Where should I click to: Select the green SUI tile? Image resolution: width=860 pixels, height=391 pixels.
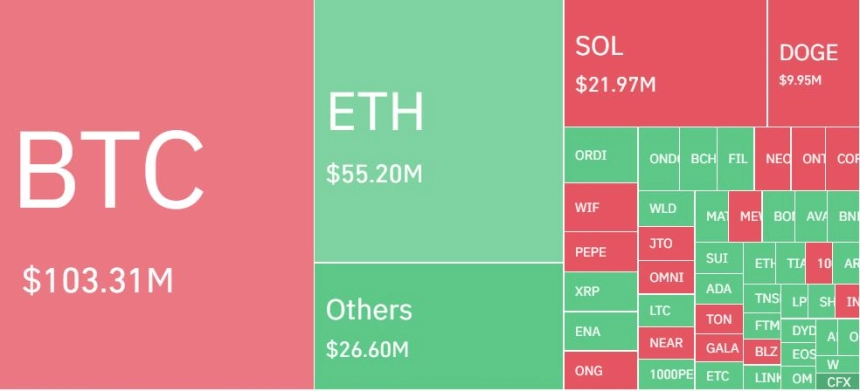pyautogui.click(x=719, y=258)
